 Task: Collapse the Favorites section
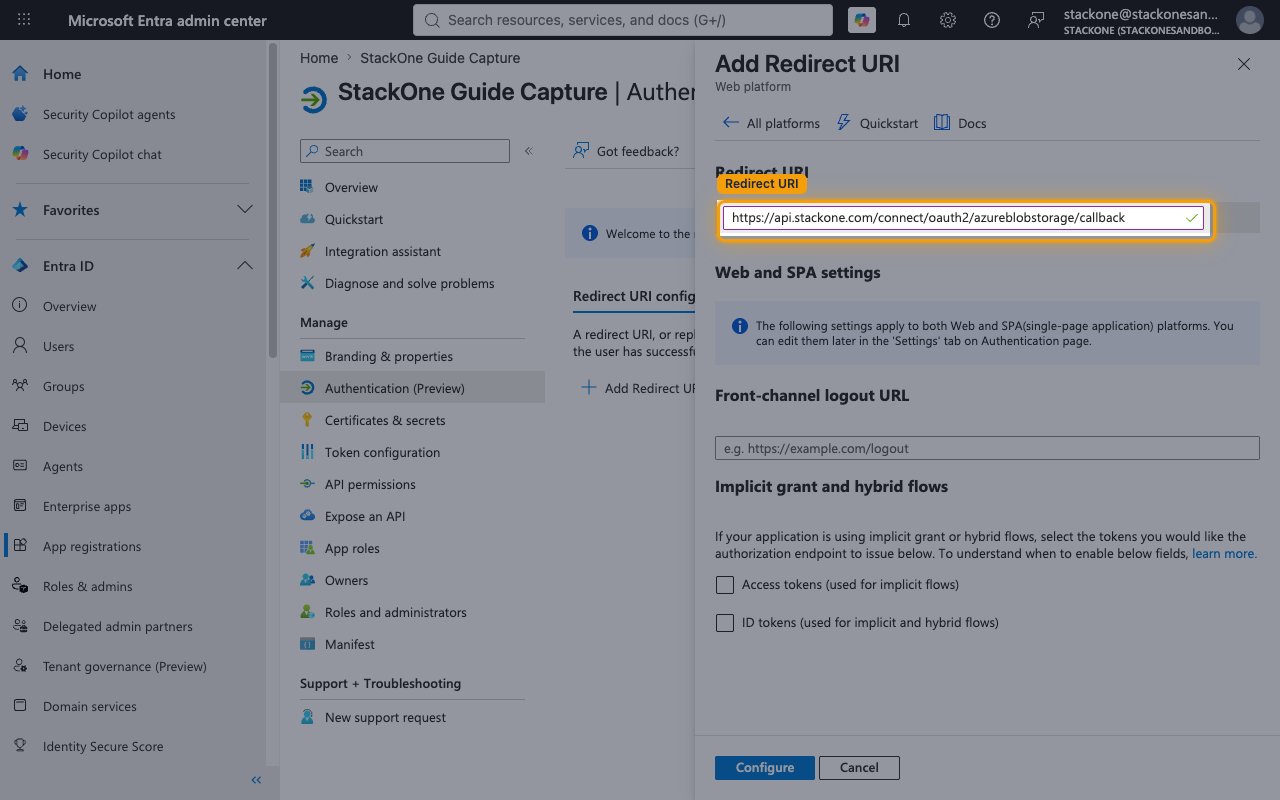[244, 210]
